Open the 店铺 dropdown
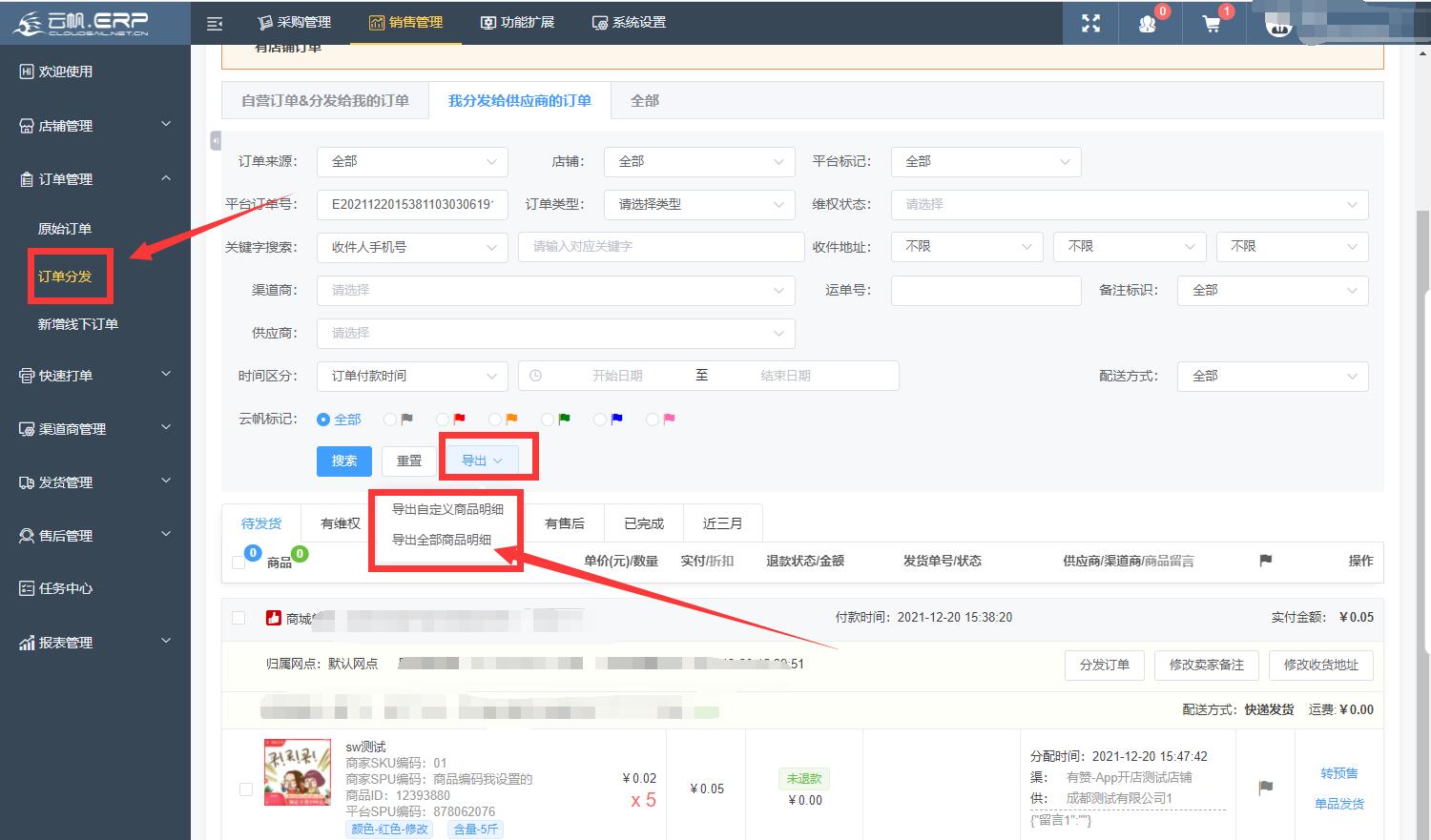1431x840 pixels. point(699,162)
